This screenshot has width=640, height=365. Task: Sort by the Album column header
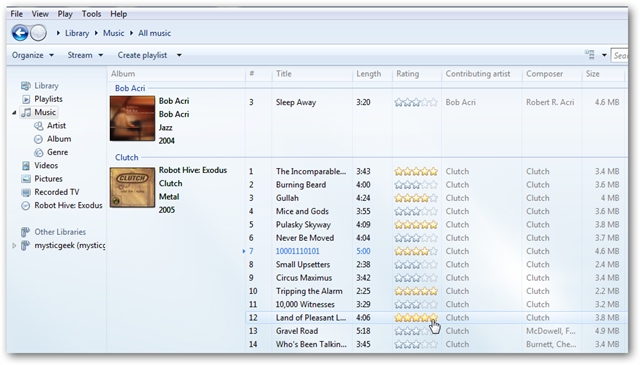pyautogui.click(x=123, y=74)
